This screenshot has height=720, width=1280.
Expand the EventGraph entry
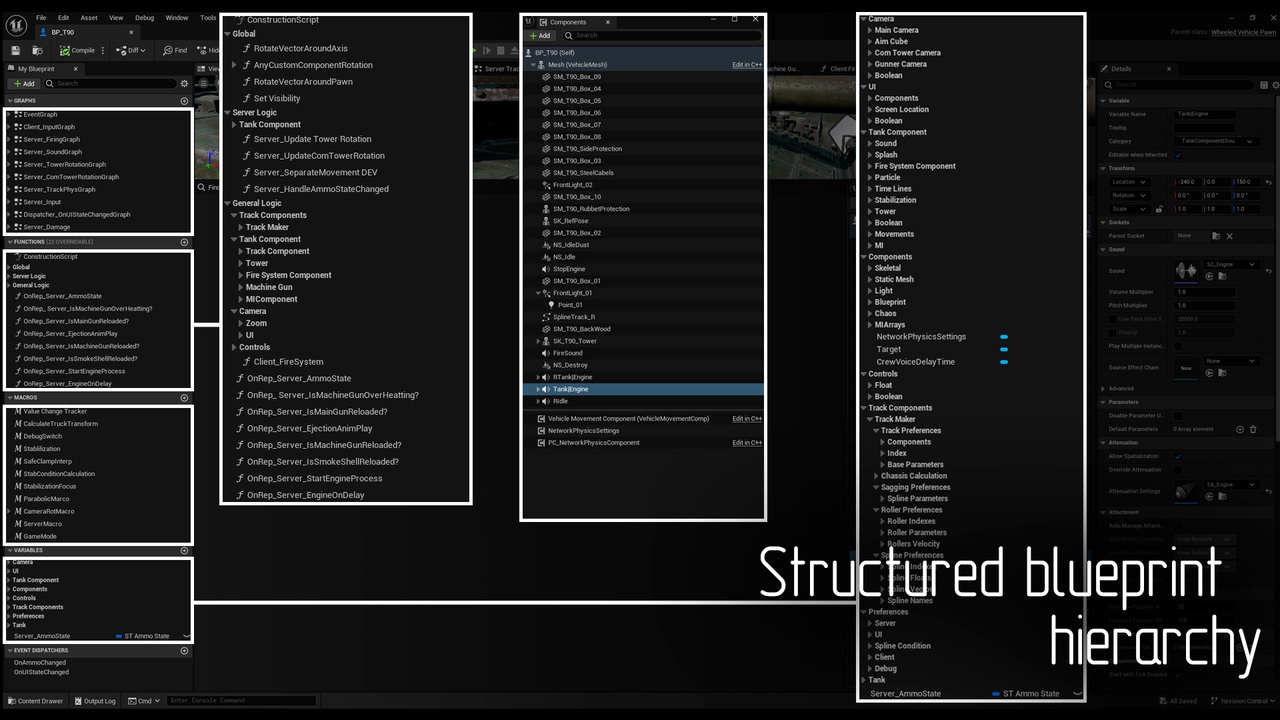(x=9, y=115)
